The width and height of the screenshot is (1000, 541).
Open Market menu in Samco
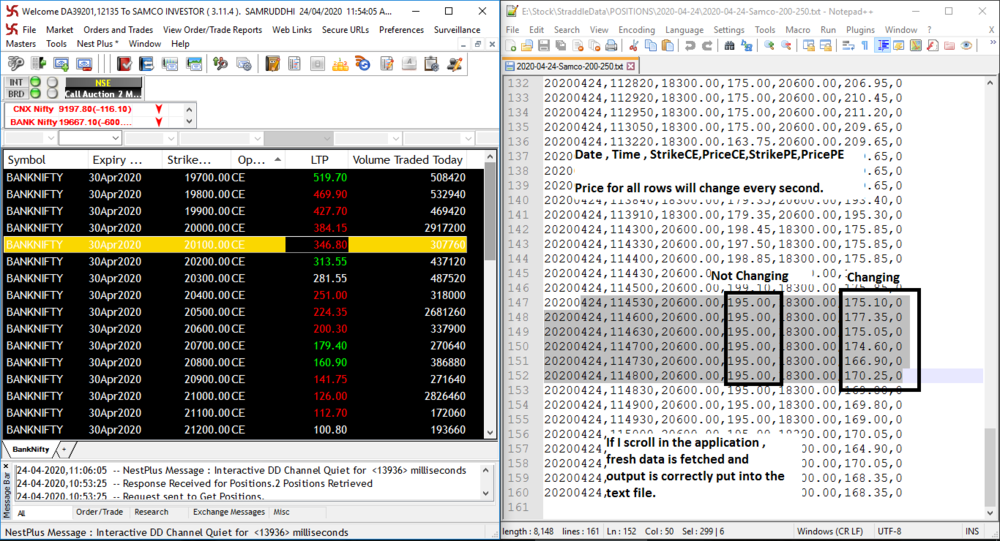59,29
